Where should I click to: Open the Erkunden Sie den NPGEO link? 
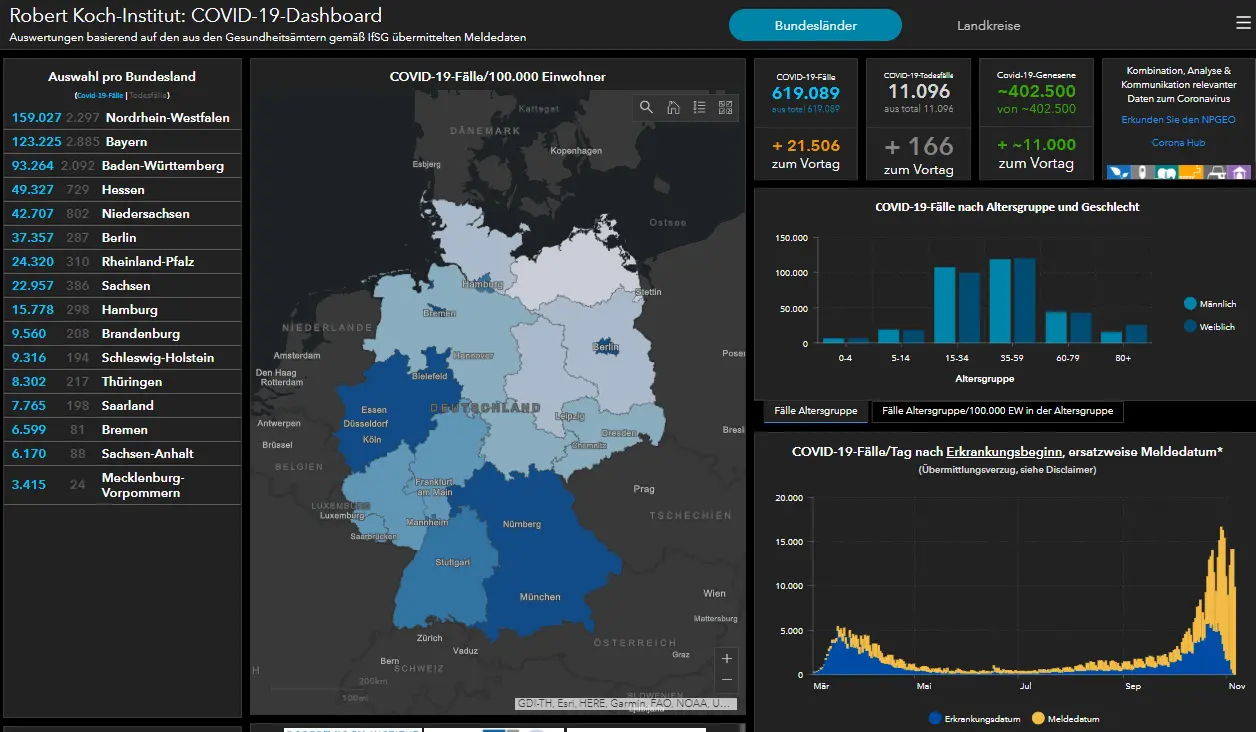coord(1178,120)
